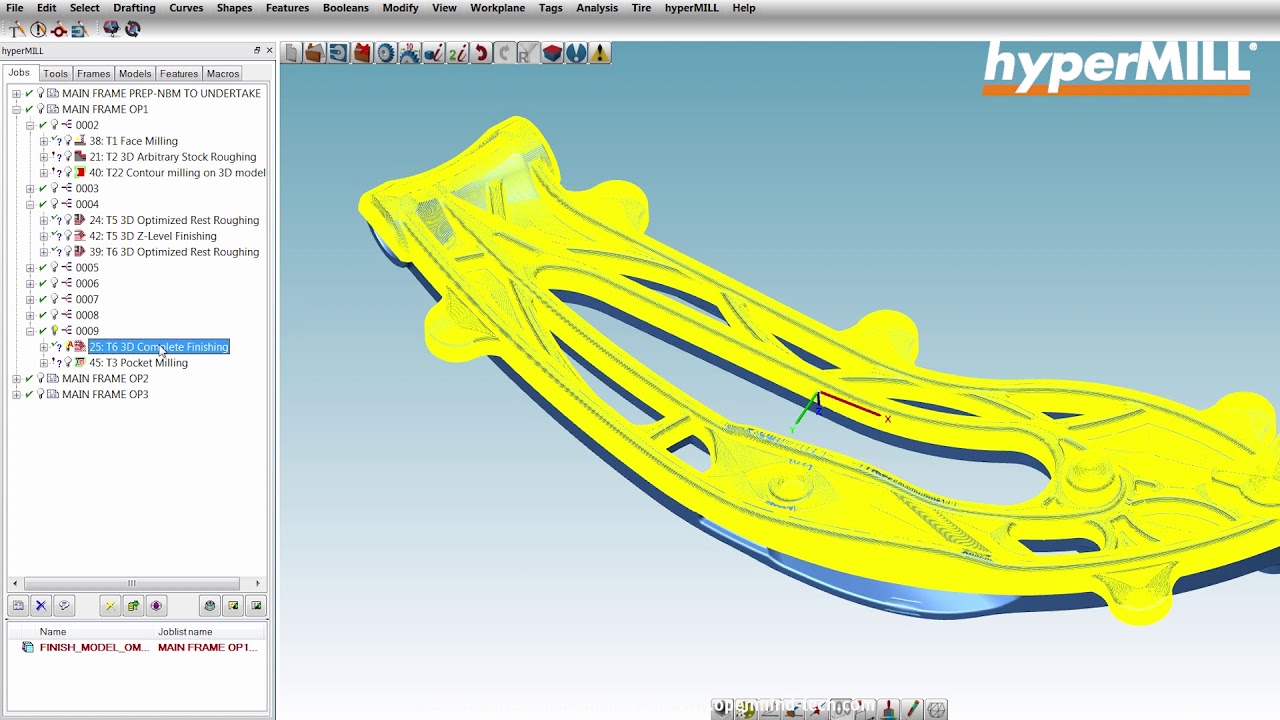Click the green up-arrow export icon

133,606
